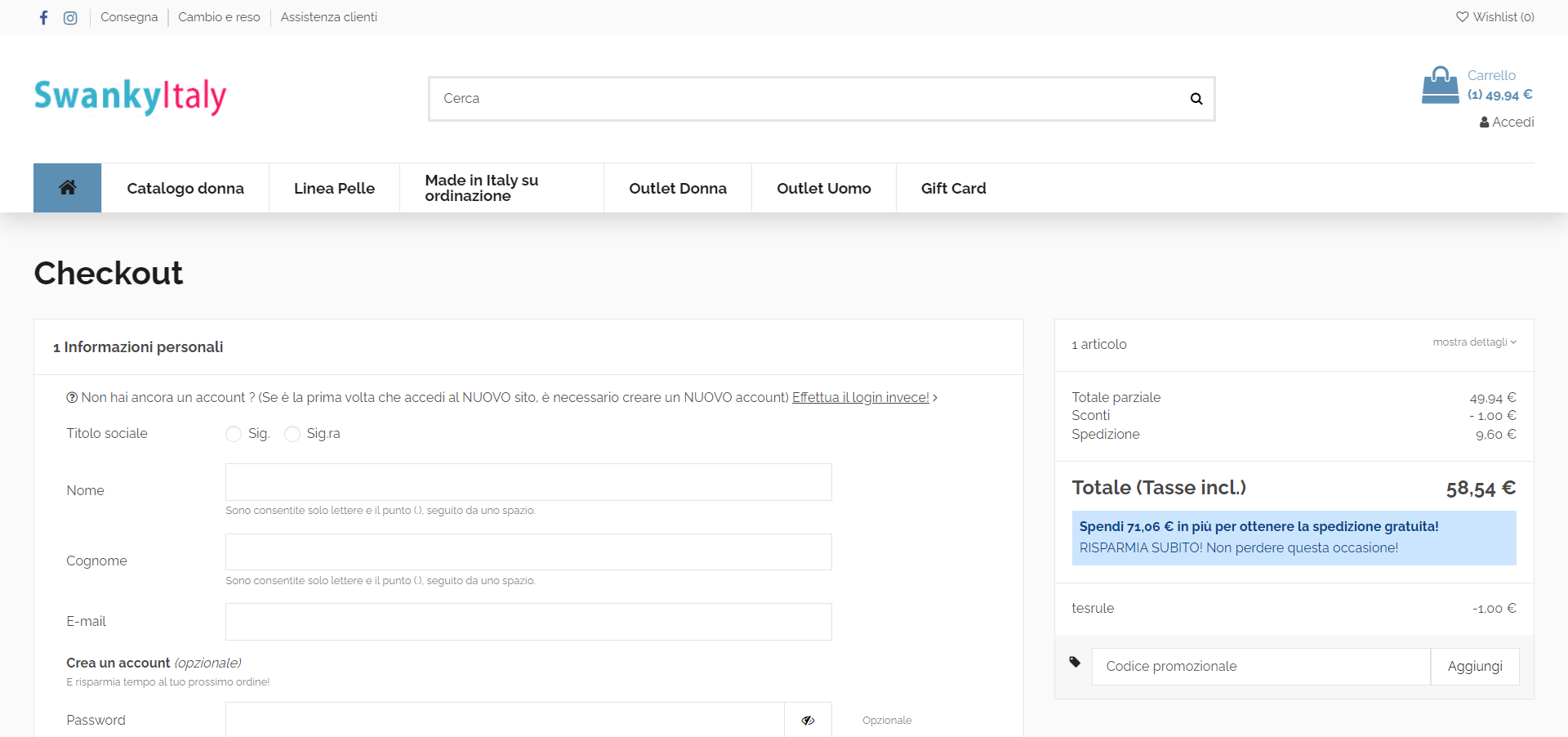Click the 'Spedizione' row label
The width and height of the screenshot is (1568, 737).
click(1105, 434)
